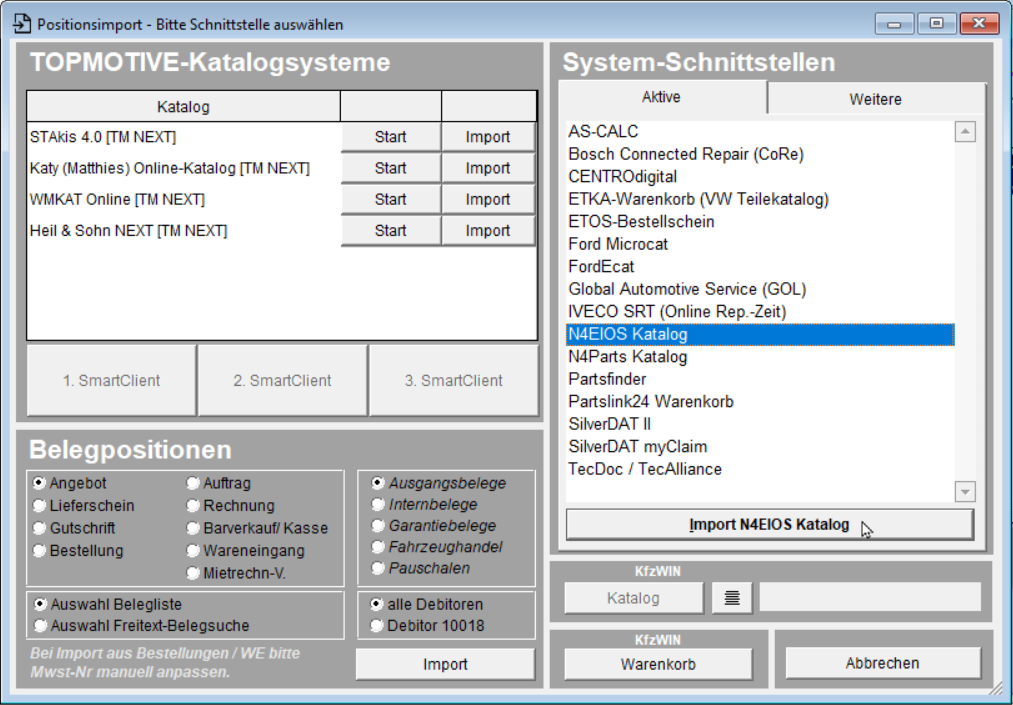
Task: Select Partslink24 Warenkorb entry
Action: click(760, 402)
